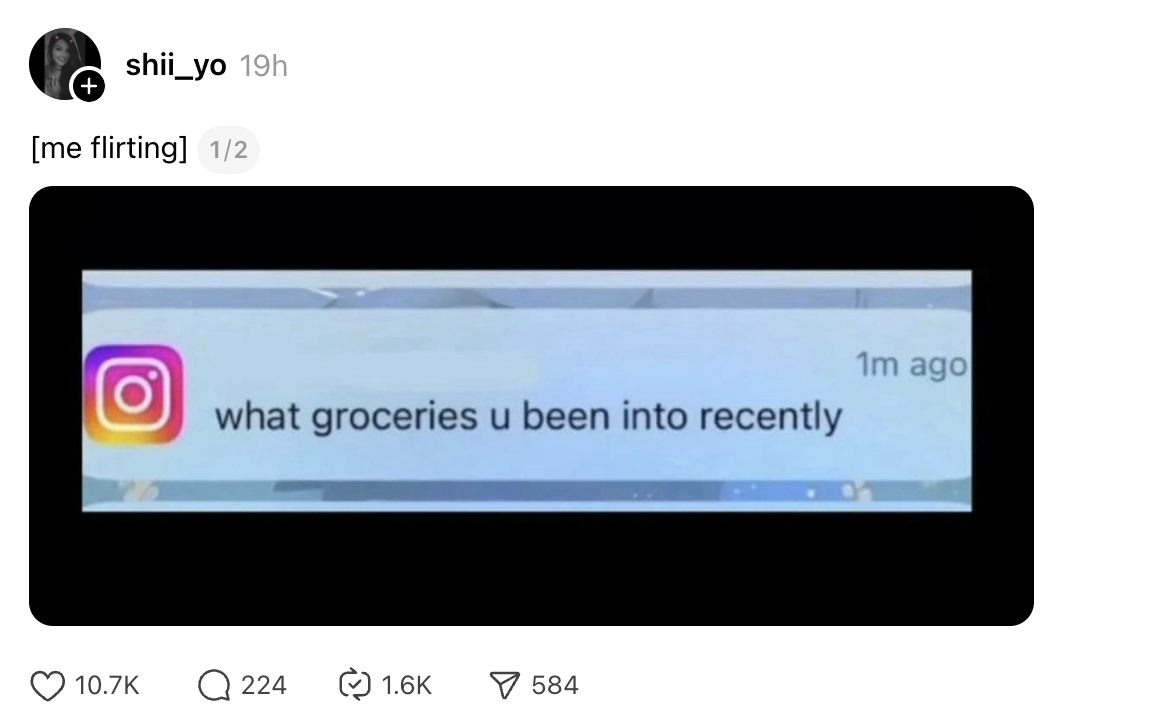
Task: Click the "1m ago" notification time
Action: click(x=911, y=365)
